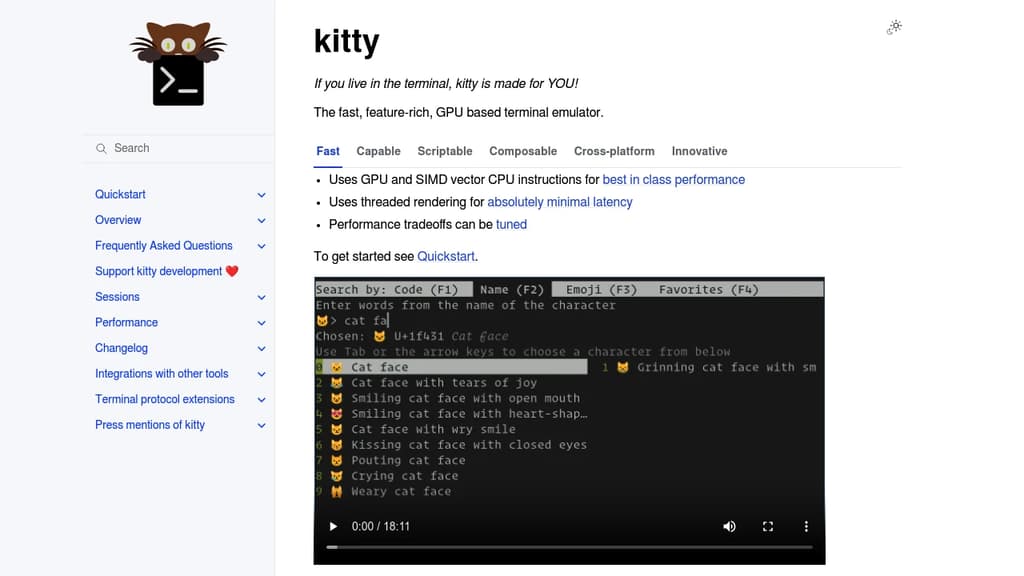1024x576 pixels.
Task: Expand the Terminal protocol extensions section
Action: coord(261,399)
